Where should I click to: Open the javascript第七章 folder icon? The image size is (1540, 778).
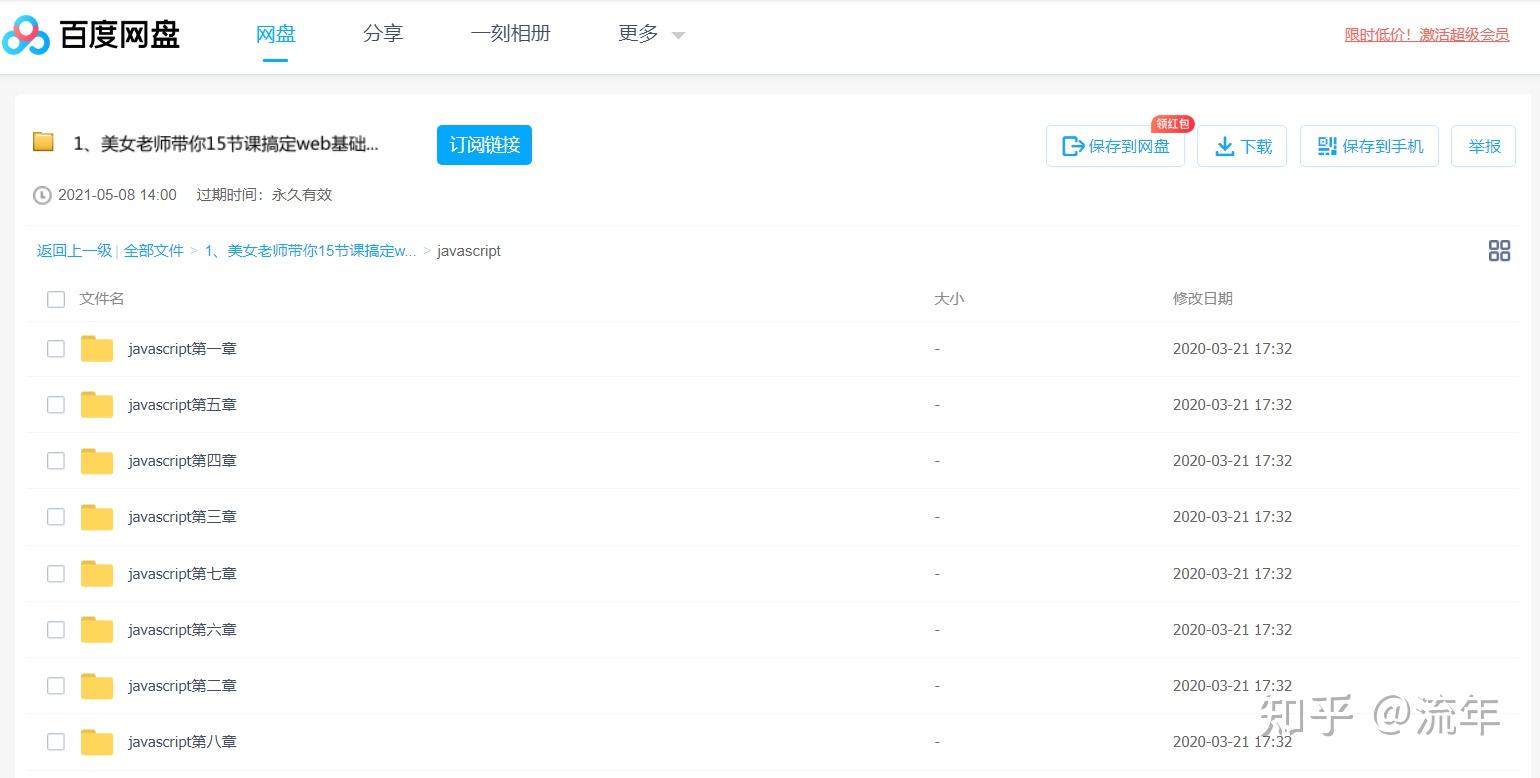pyautogui.click(x=97, y=574)
